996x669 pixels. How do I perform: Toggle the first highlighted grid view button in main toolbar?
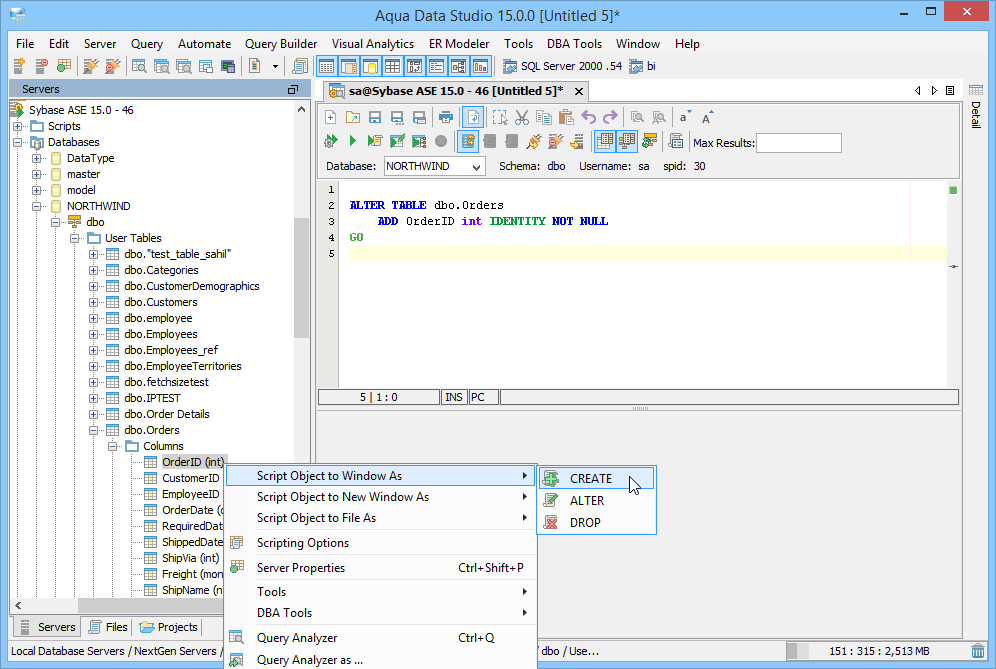point(326,66)
